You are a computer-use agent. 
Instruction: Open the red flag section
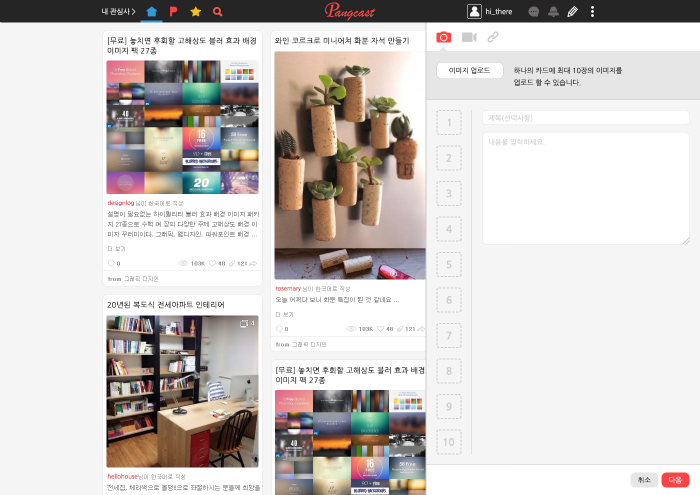click(173, 12)
